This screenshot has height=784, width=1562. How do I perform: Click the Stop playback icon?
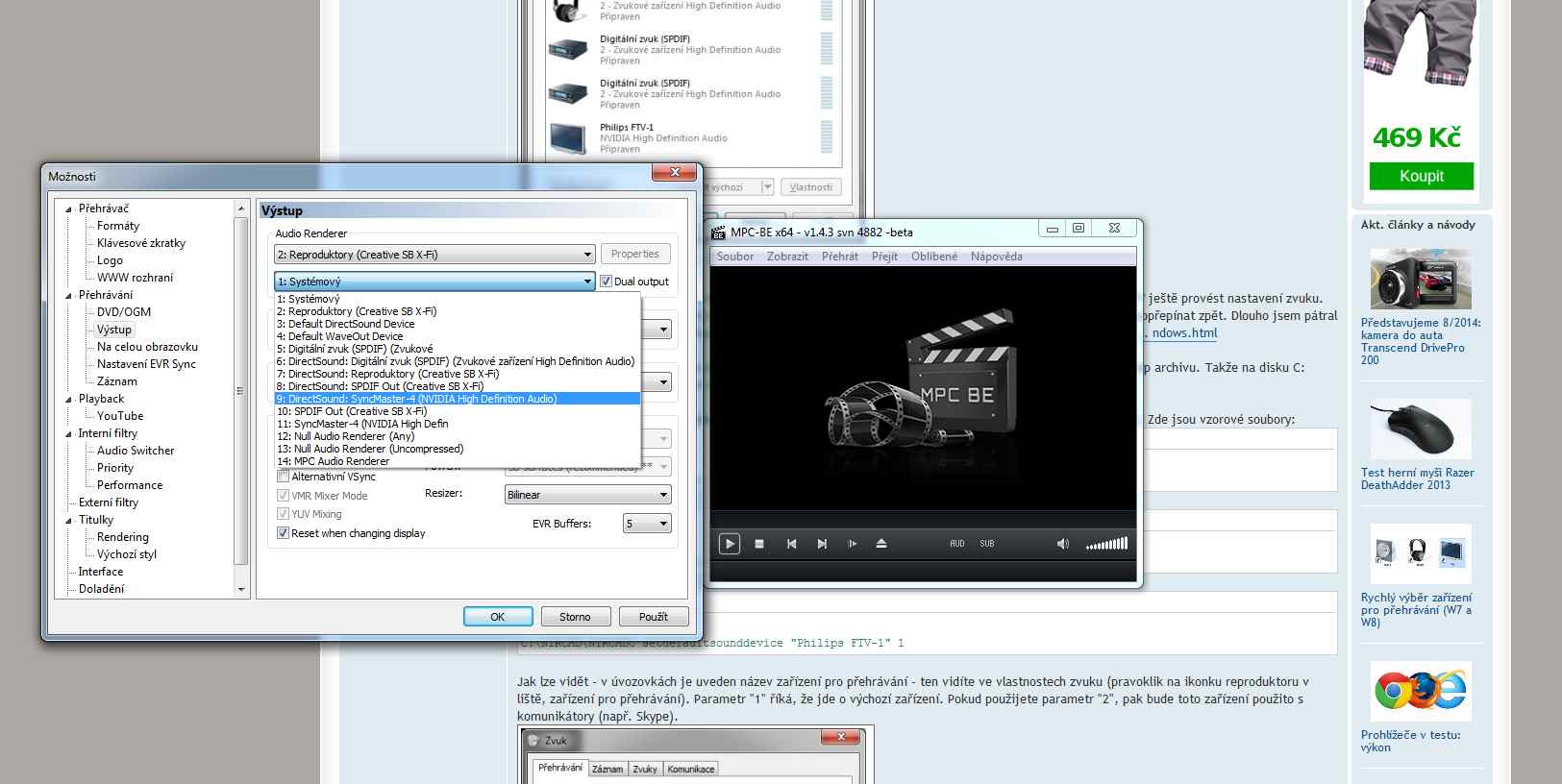tap(759, 544)
